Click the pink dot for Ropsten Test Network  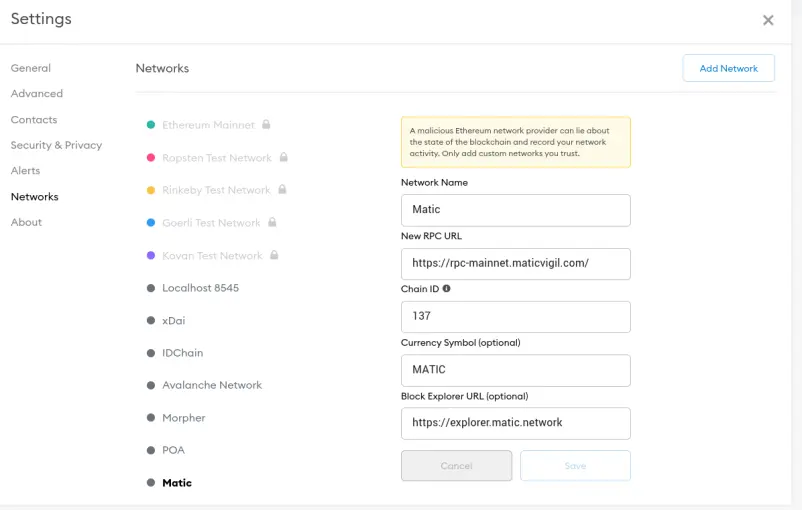coord(151,158)
